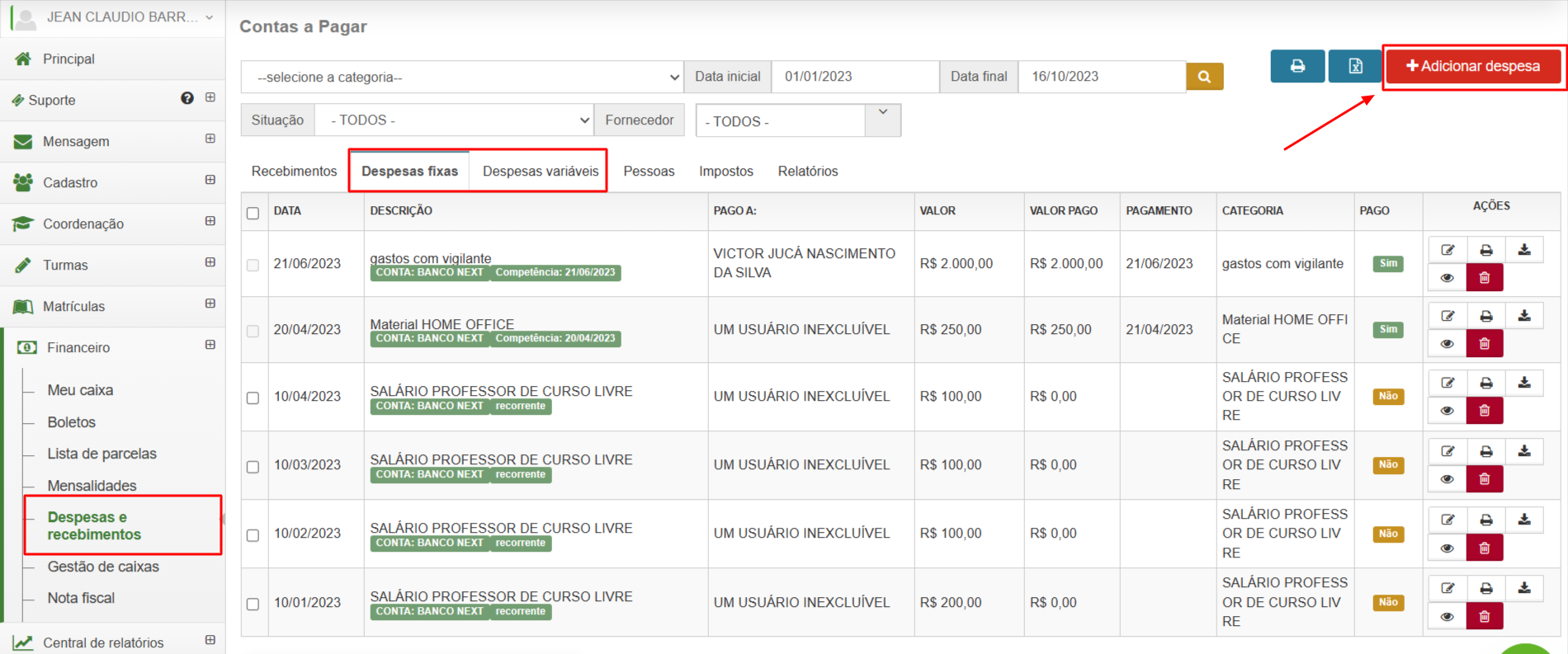View the Material HOME OFFICE expense details

click(1448, 344)
